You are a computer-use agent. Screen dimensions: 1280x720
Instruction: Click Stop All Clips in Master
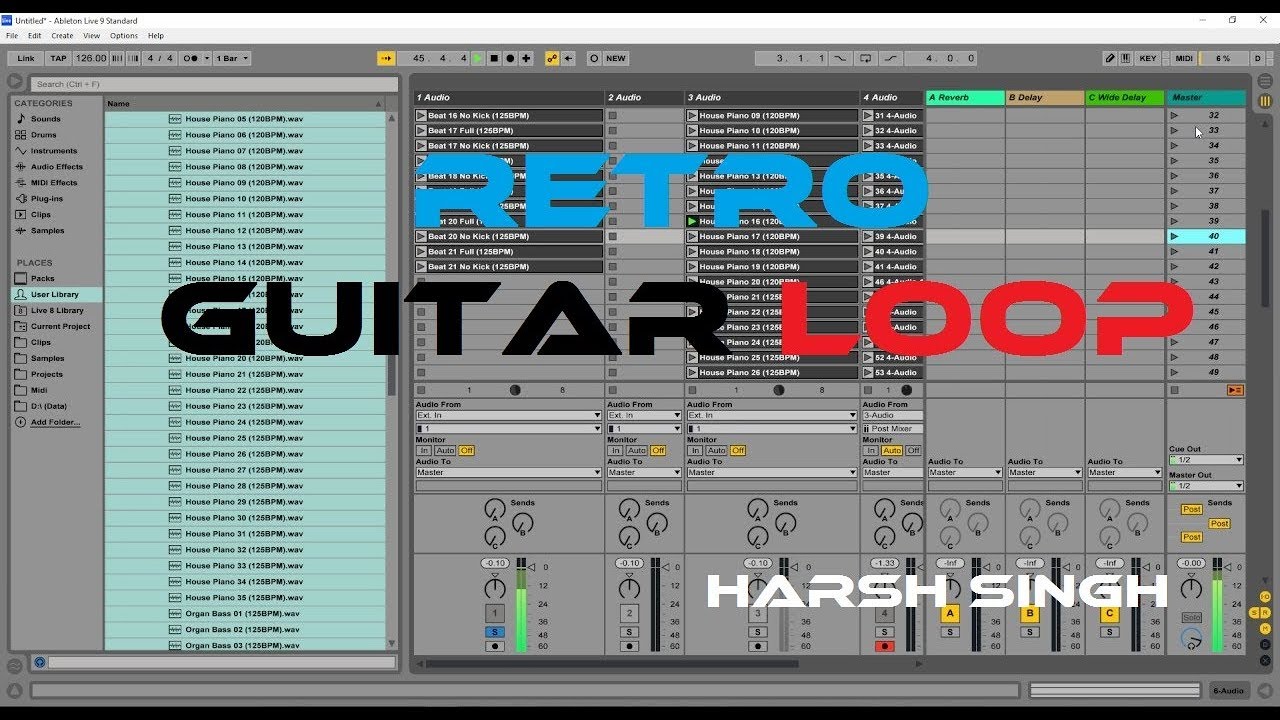(x=1174, y=390)
